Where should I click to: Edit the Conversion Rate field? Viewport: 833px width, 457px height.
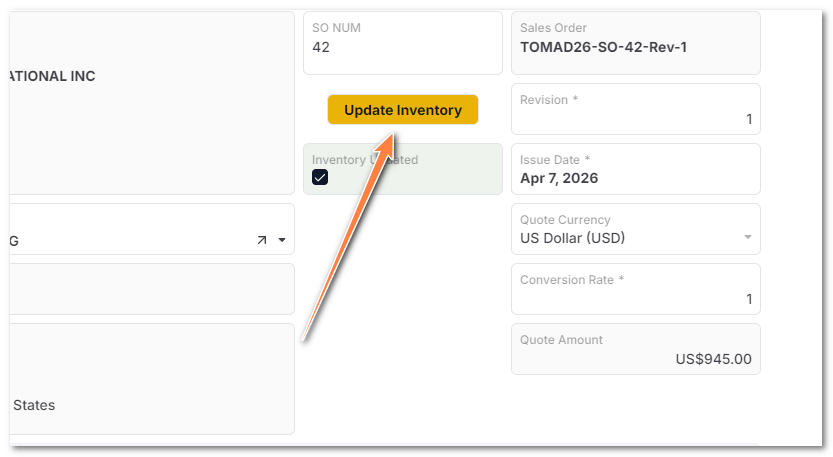point(636,289)
